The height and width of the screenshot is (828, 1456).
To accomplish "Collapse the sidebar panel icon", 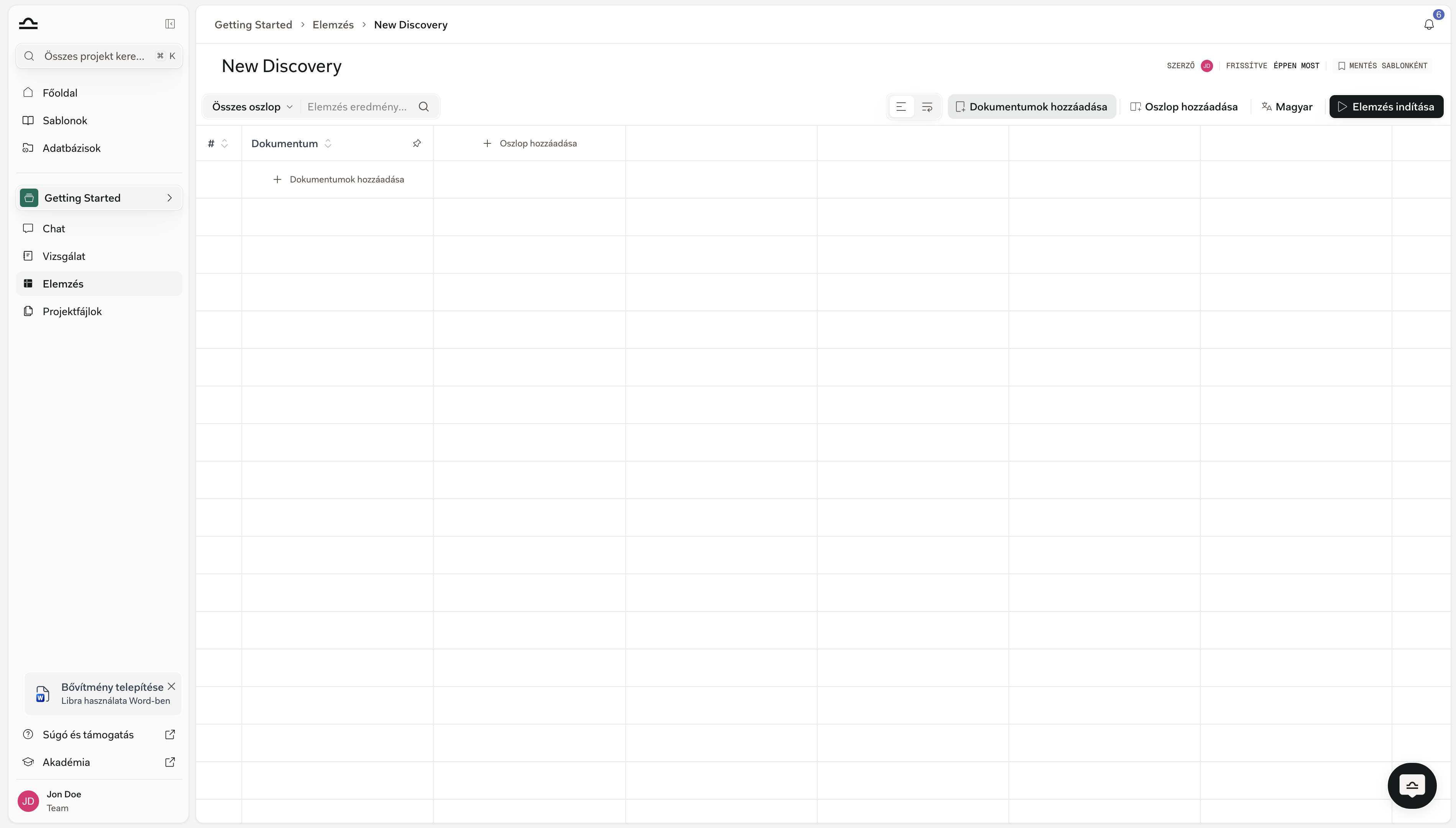I will point(170,24).
